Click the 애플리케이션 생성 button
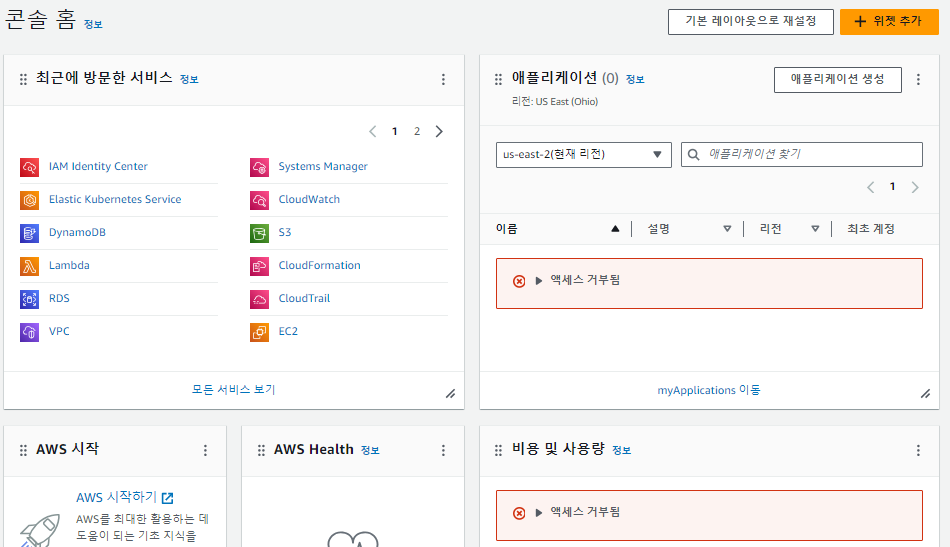 (x=837, y=79)
